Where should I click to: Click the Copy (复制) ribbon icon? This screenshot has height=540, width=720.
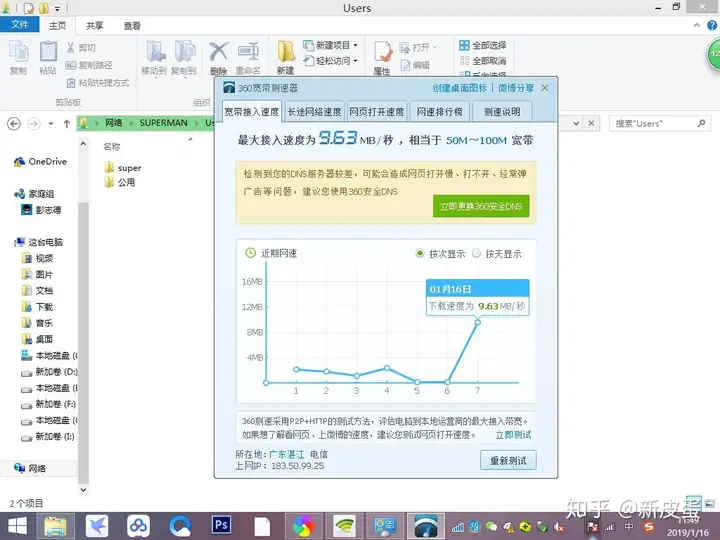[x=18, y=57]
